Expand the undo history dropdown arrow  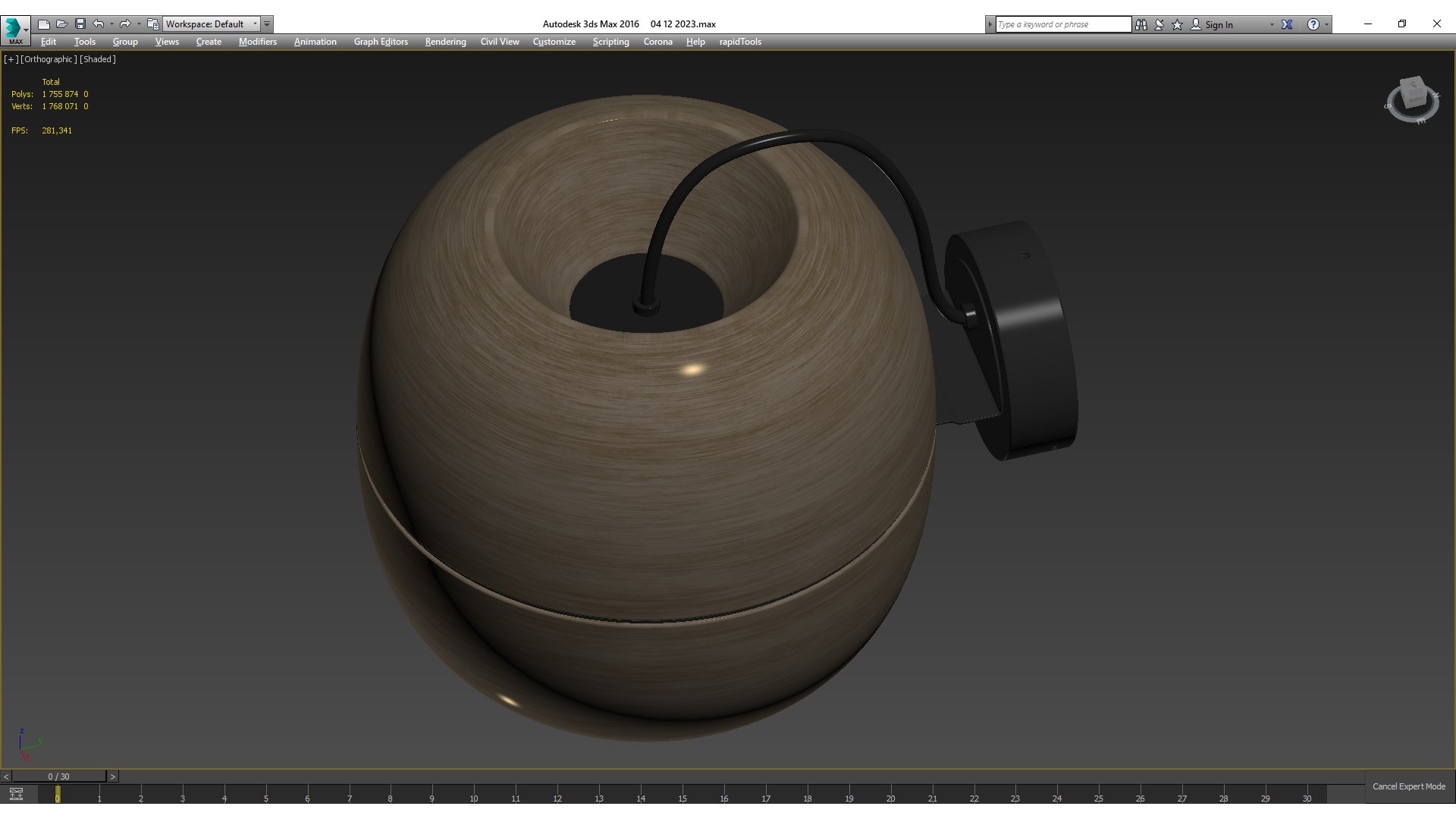(111, 24)
